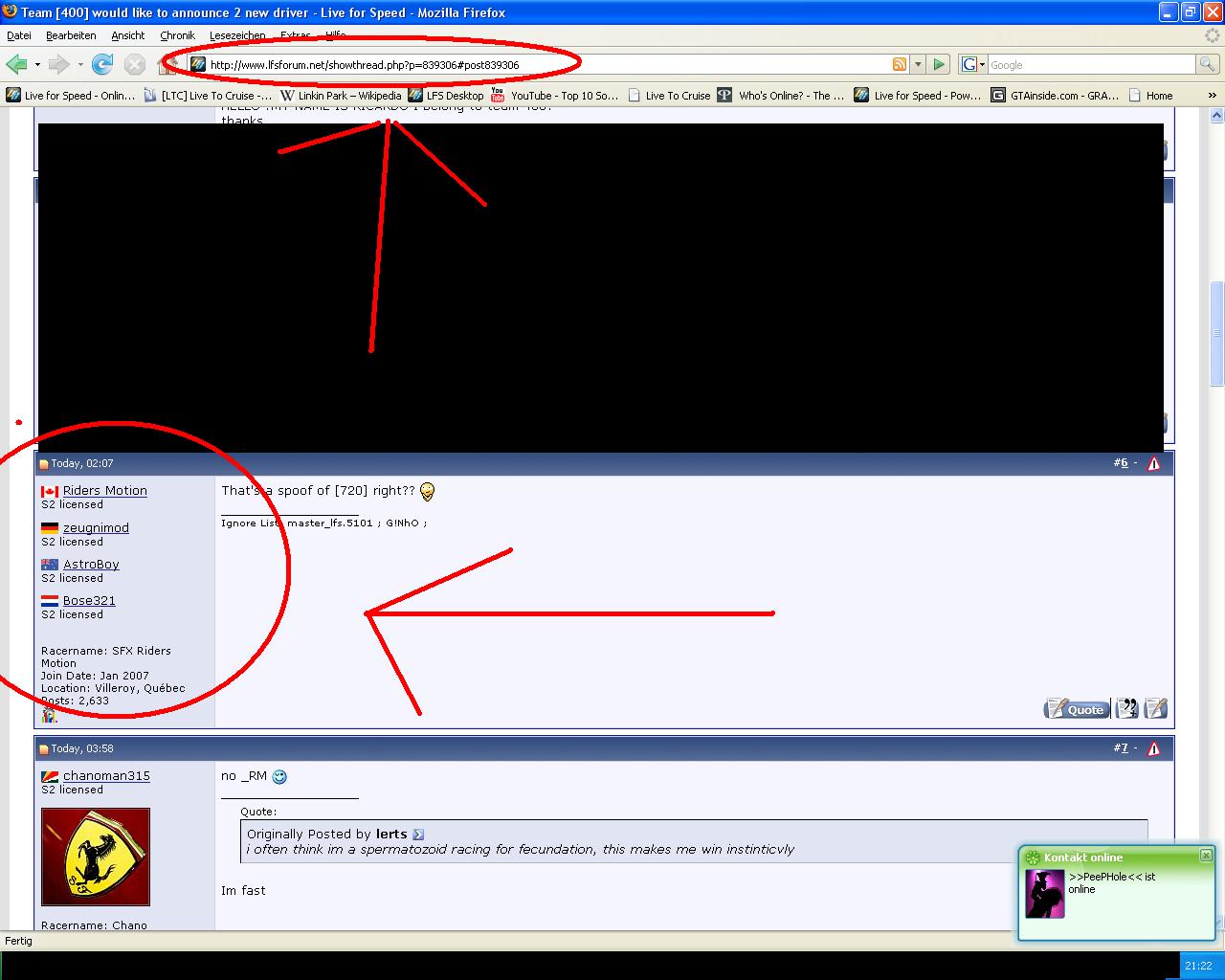Image resolution: width=1225 pixels, height=980 pixels.
Task: Open the [LTC] Live To Cruise bookmark
Action: pyautogui.click(x=208, y=96)
